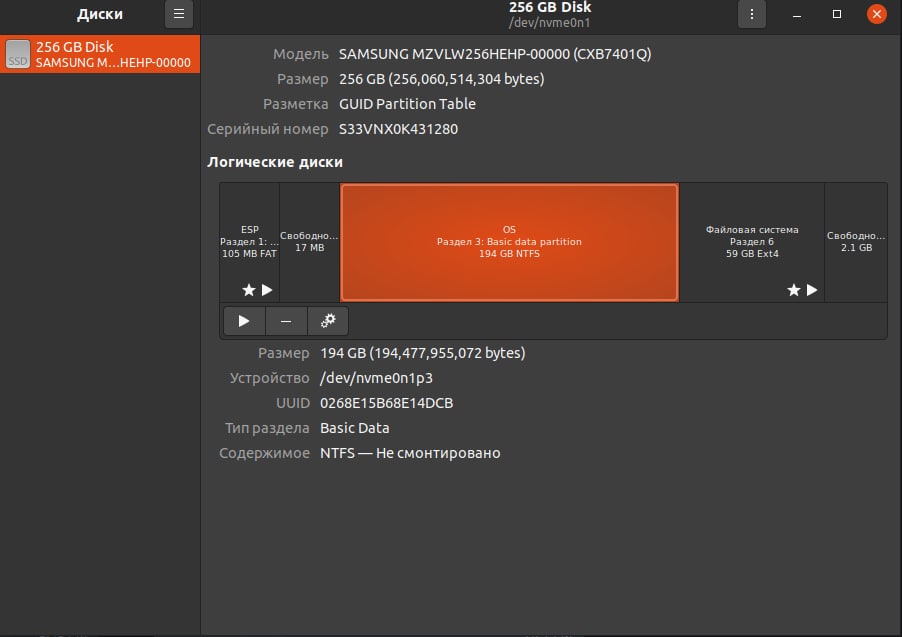The width and height of the screenshot is (902, 637).
Task: Mount the selected partition with play button
Action: tap(244, 321)
